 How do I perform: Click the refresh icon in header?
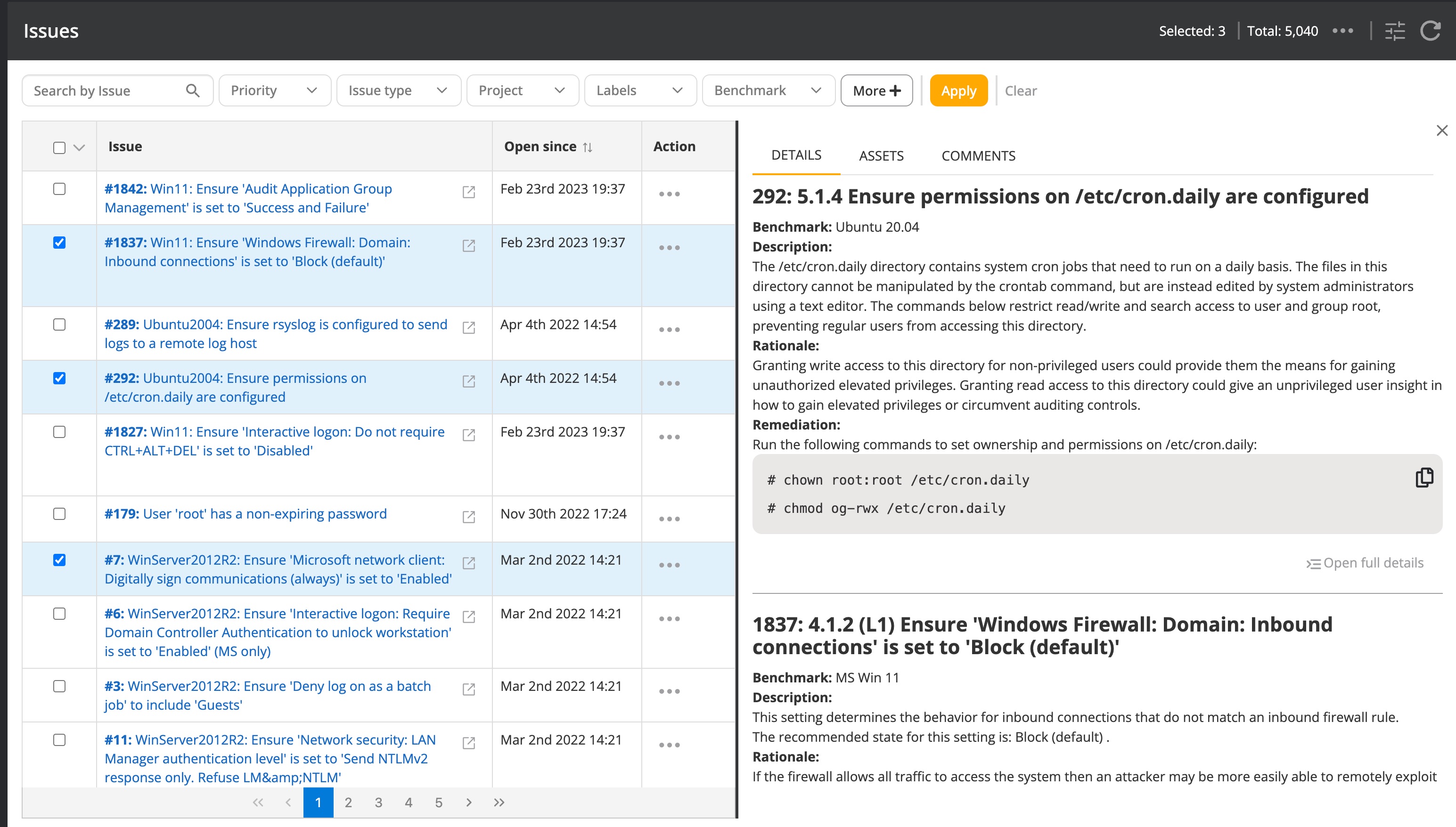click(1430, 31)
